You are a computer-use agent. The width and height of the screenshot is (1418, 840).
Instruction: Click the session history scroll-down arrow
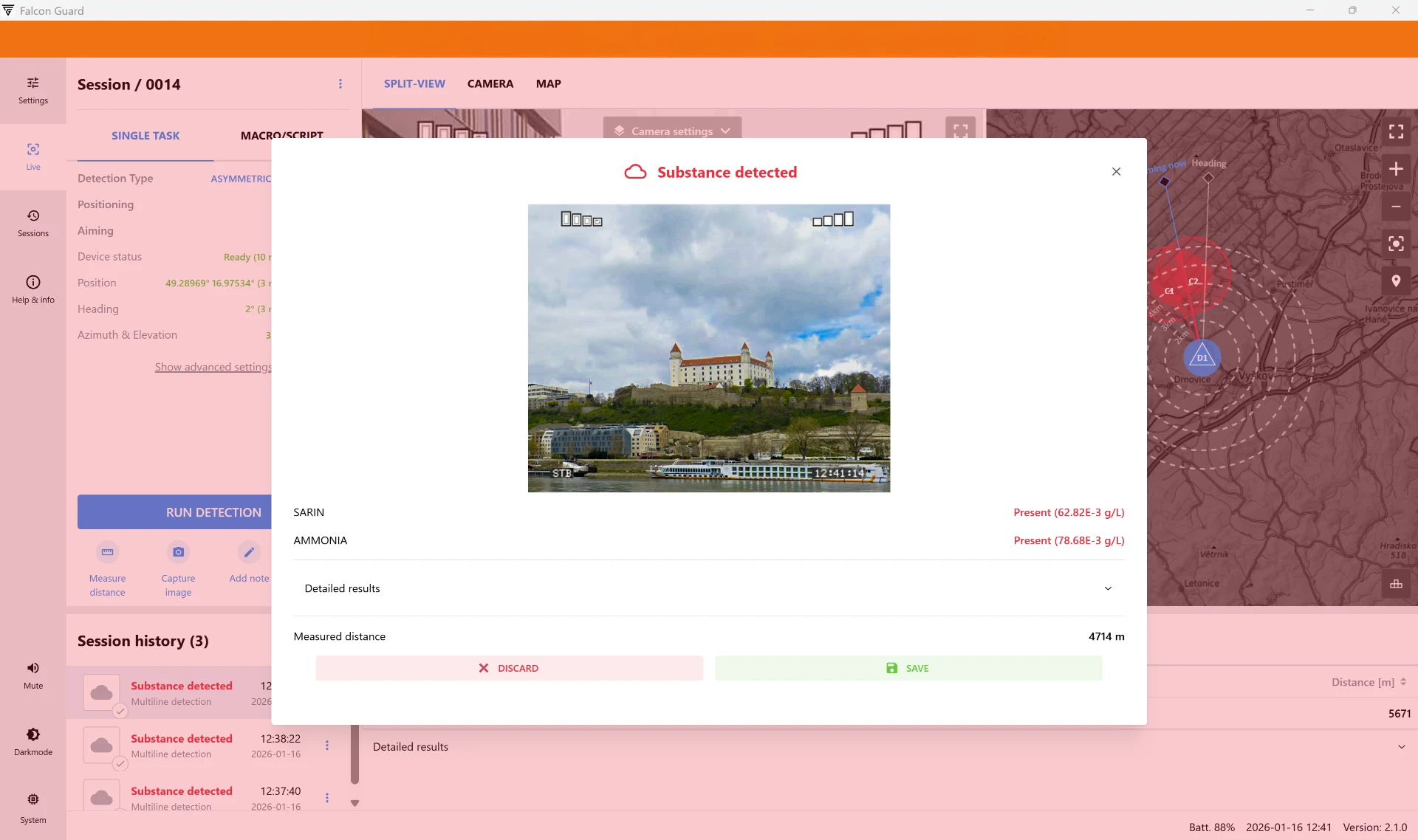coord(354,803)
